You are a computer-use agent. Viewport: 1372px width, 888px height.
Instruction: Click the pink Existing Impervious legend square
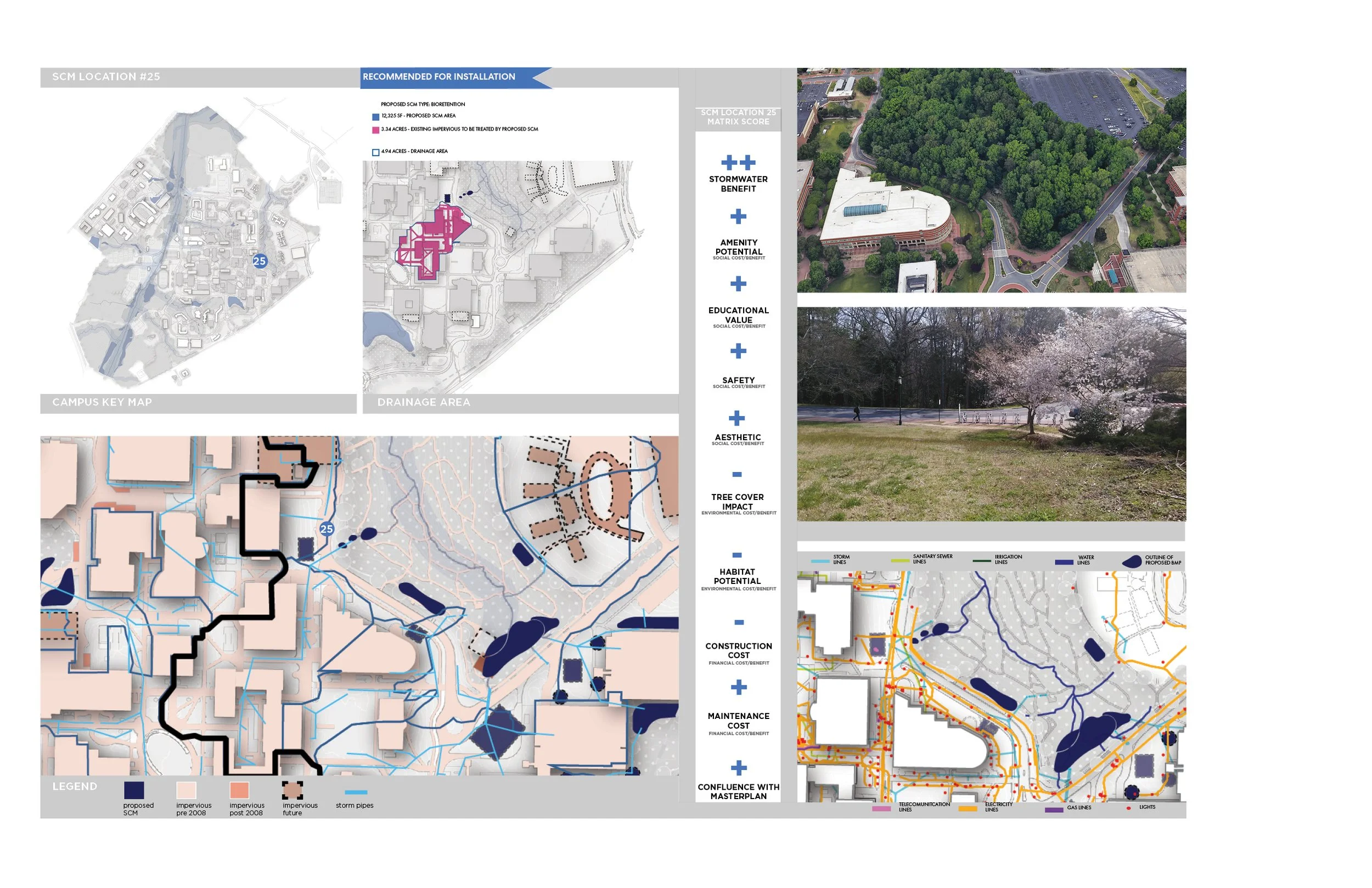point(376,130)
